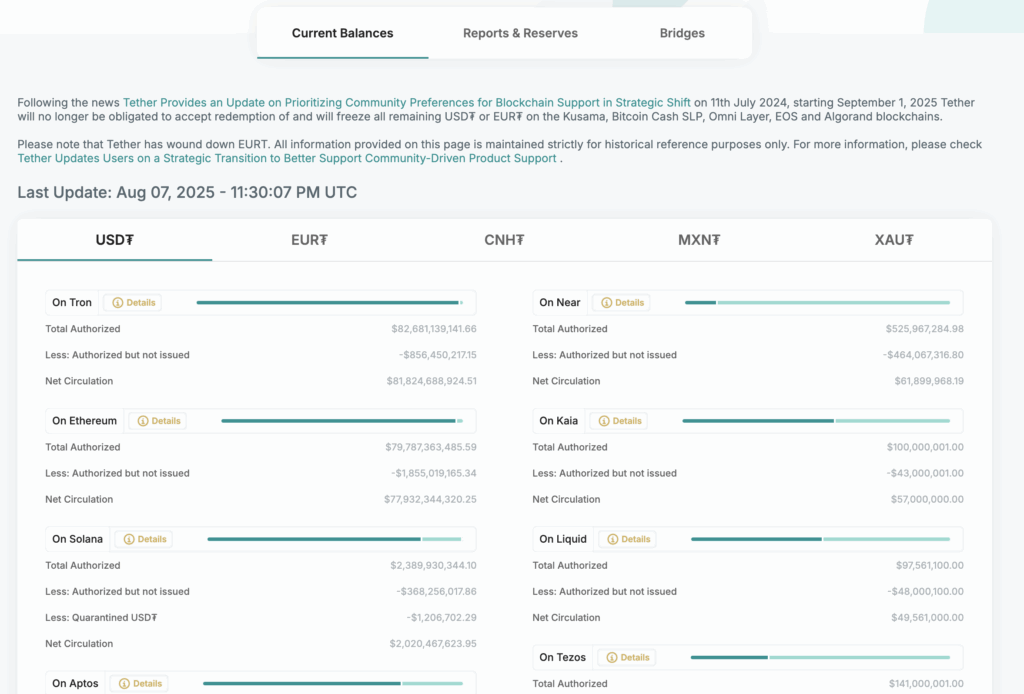Select the EUR₮ currency tab
Image resolution: width=1024 pixels, height=694 pixels.
(309, 240)
